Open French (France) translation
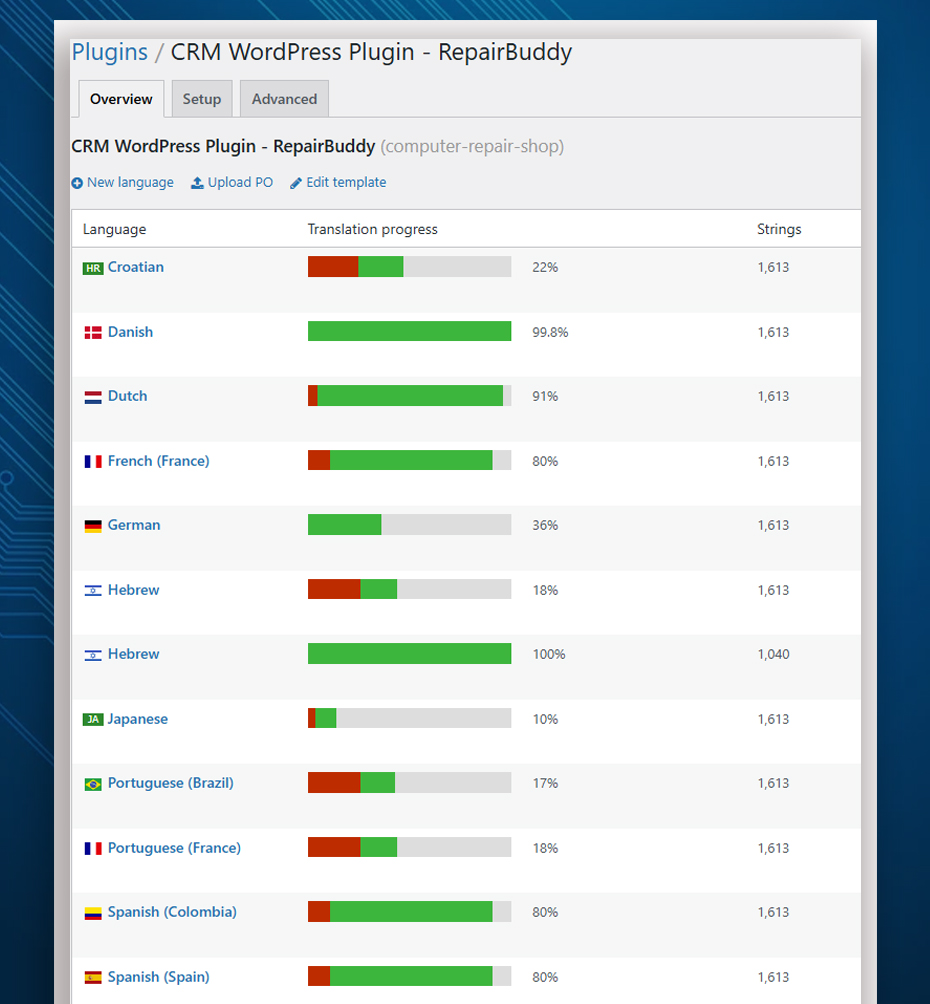 [x=158, y=461]
